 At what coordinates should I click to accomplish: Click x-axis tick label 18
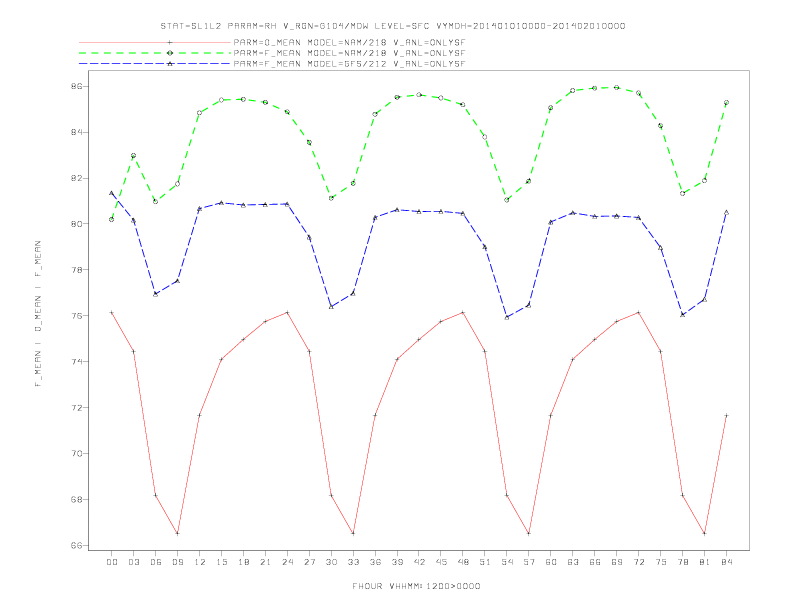pyautogui.click(x=243, y=562)
